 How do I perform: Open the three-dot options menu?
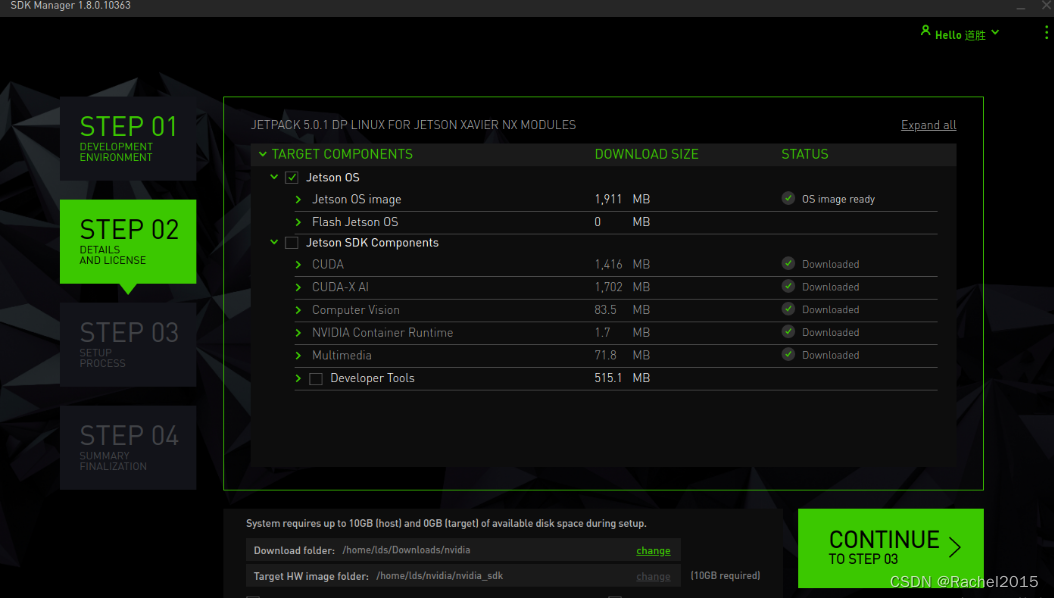[x=1046, y=33]
